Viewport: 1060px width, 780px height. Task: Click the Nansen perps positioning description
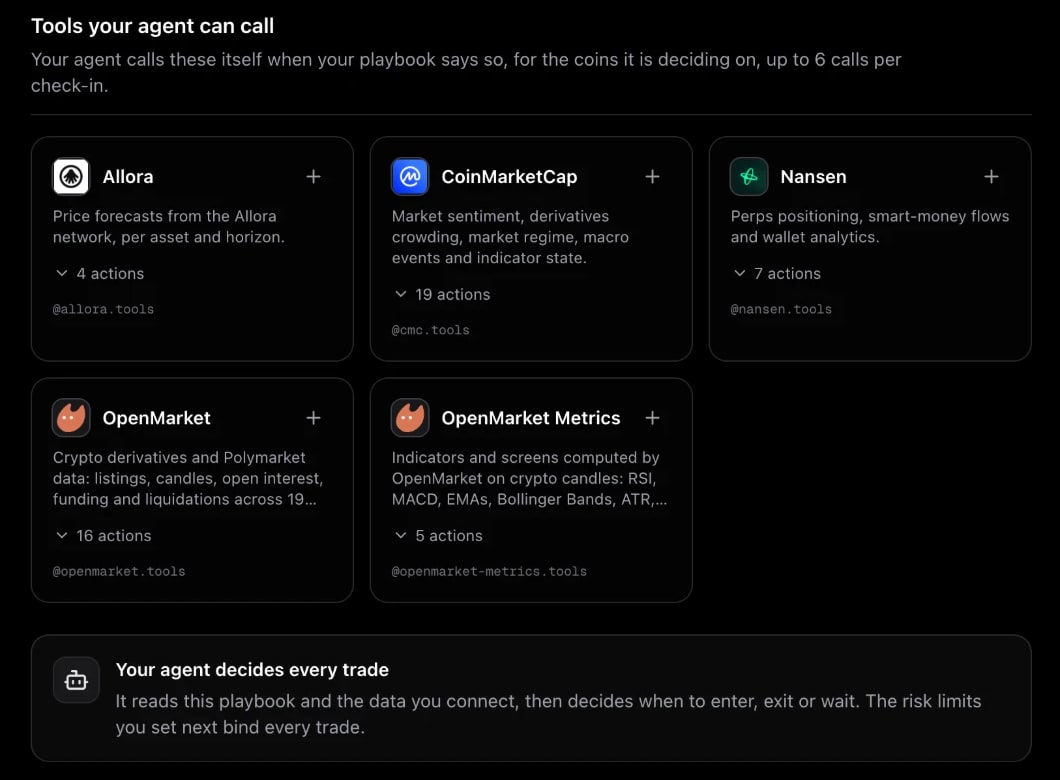(x=869, y=226)
